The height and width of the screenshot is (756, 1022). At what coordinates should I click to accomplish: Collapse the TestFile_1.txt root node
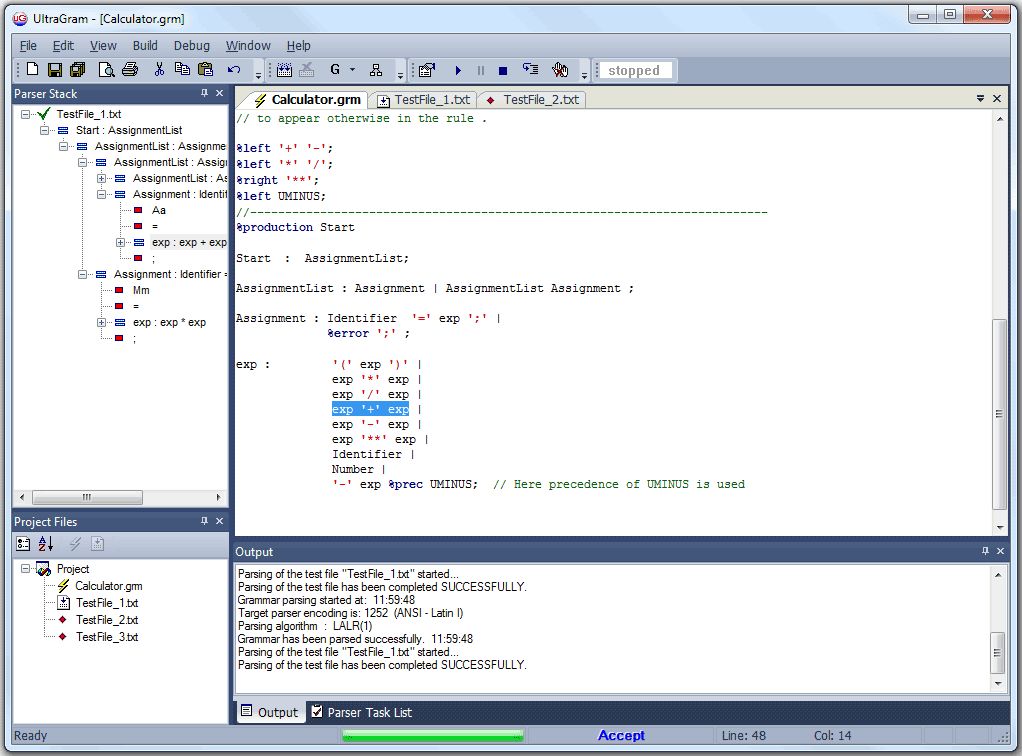(25, 114)
